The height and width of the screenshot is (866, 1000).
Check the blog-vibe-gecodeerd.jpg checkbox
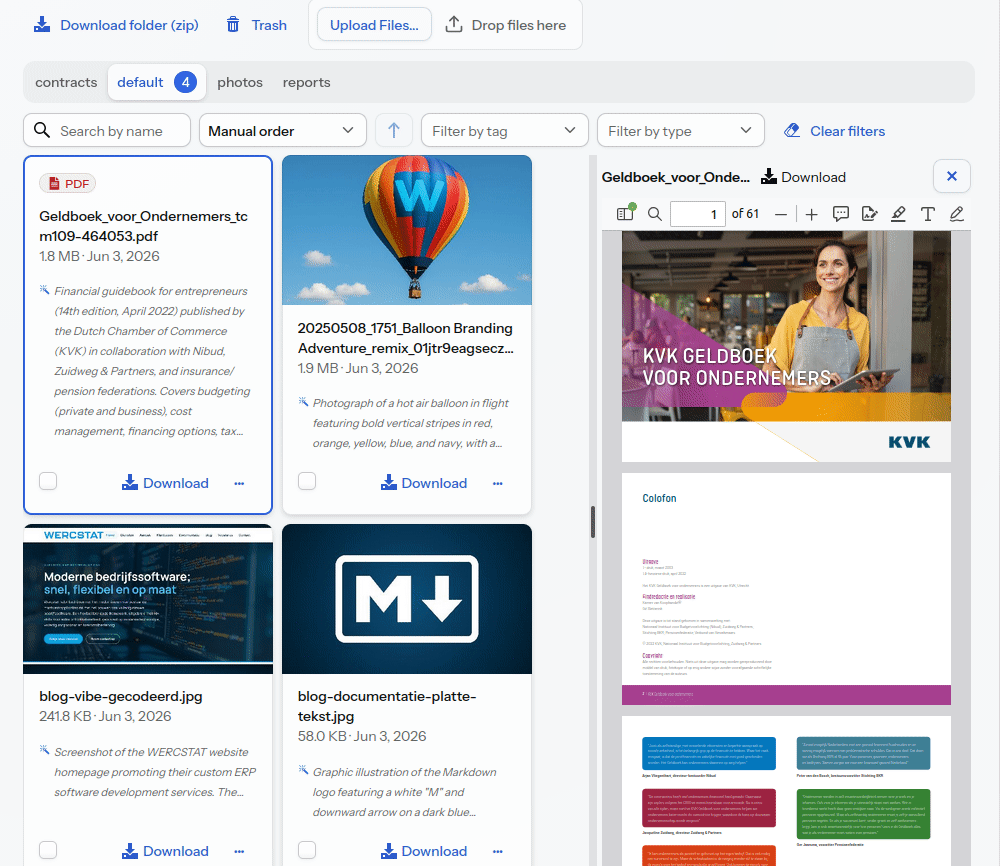(48, 849)
